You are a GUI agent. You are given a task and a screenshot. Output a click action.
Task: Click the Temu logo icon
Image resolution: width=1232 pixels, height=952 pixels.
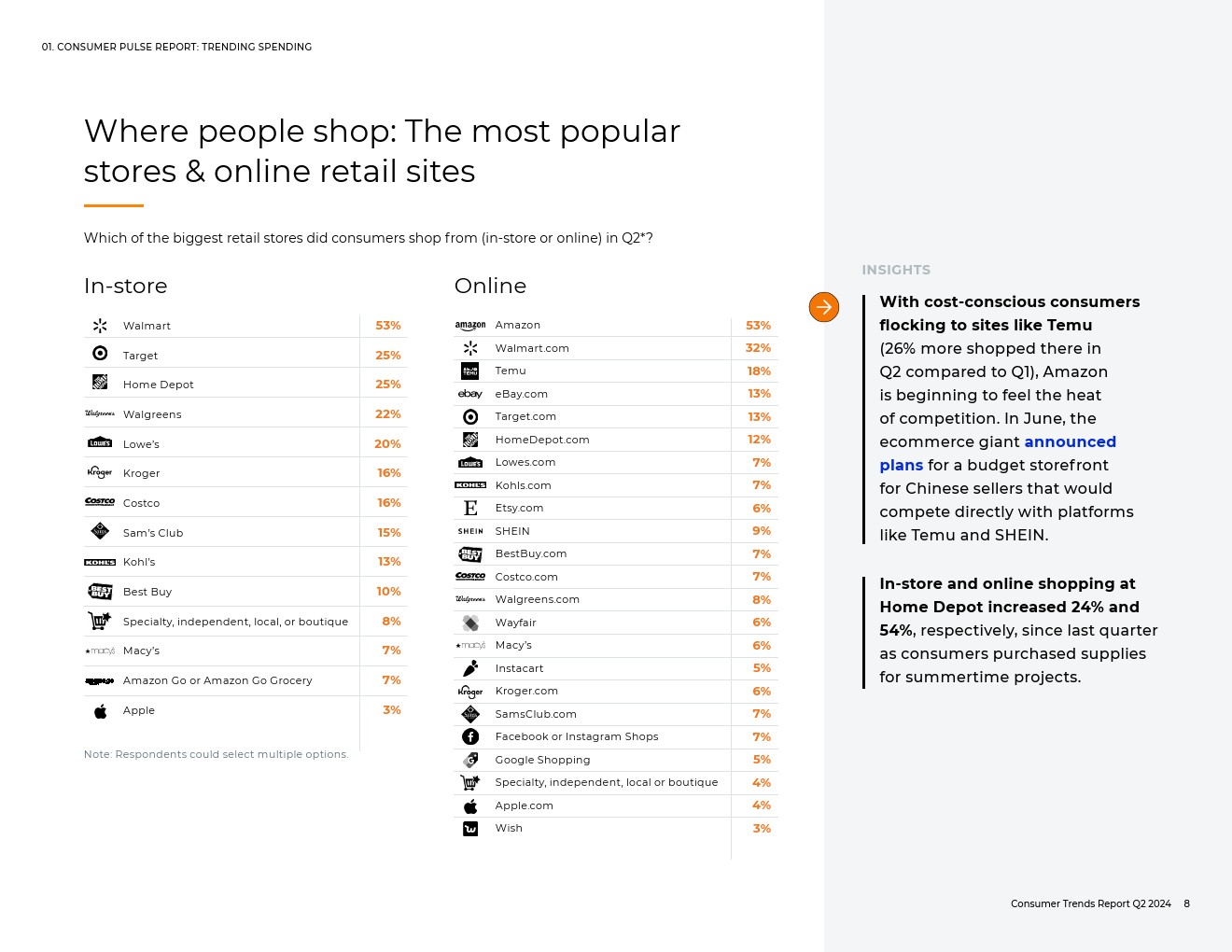470,371
